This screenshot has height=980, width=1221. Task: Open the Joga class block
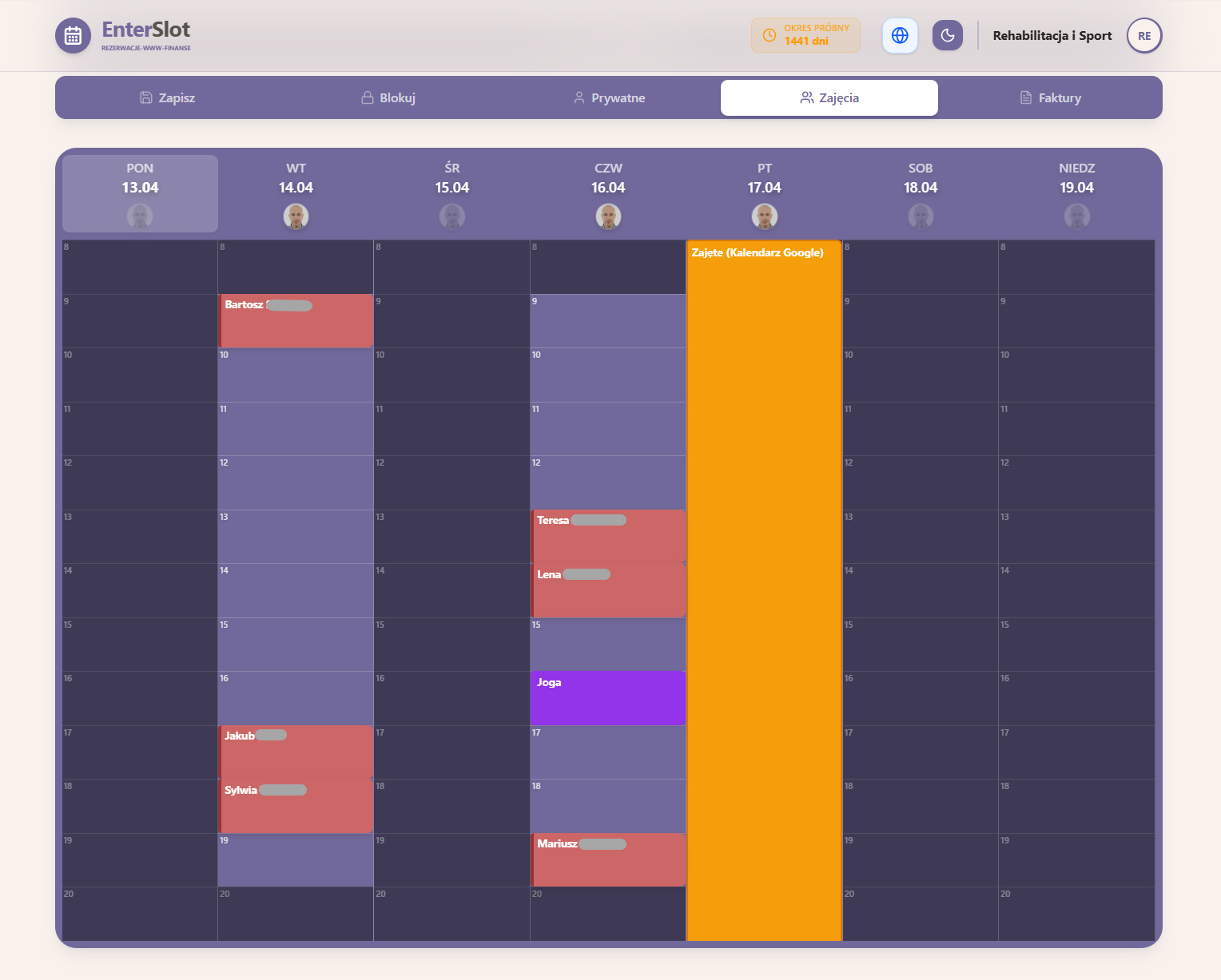(608, 698)
